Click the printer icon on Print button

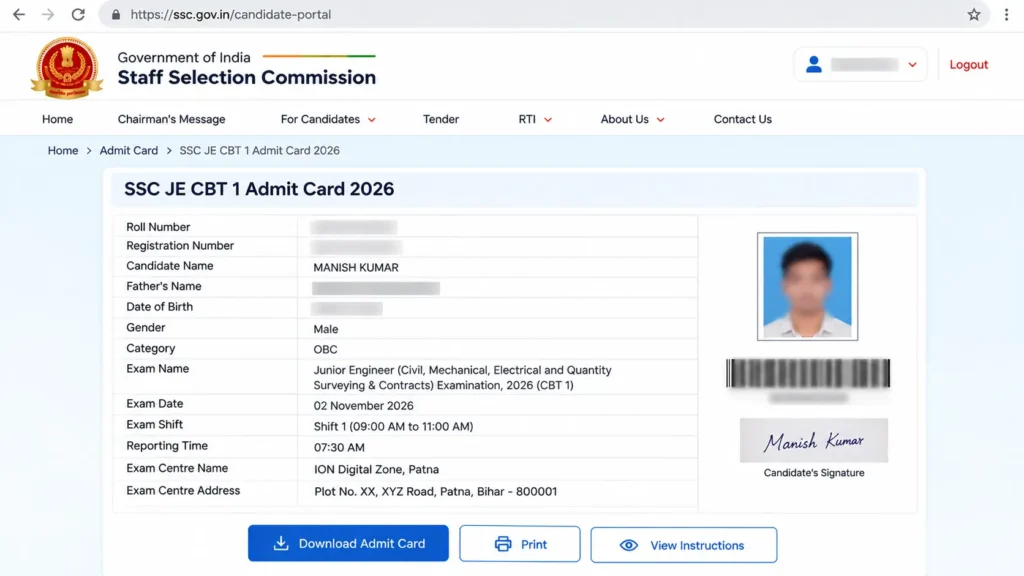coord(503,544)
